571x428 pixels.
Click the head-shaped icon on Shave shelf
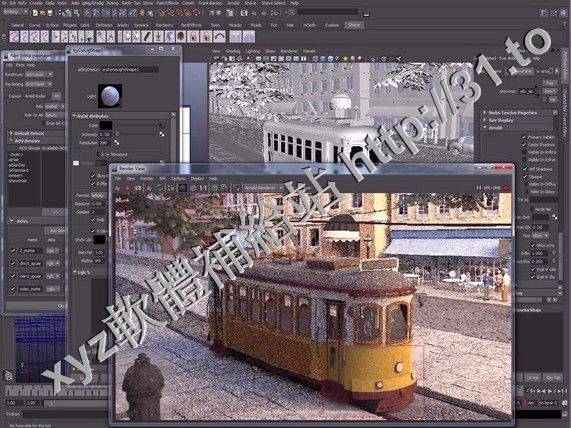(181, 36)
